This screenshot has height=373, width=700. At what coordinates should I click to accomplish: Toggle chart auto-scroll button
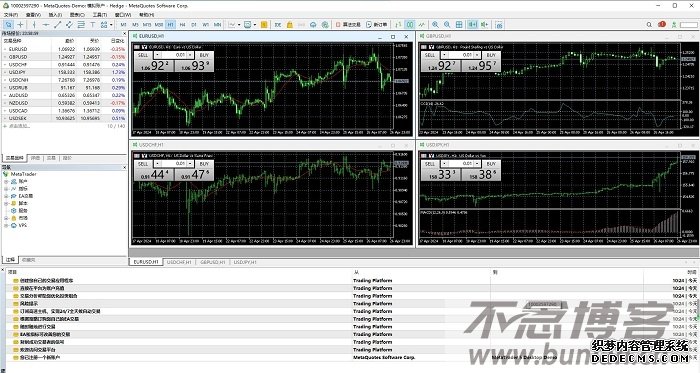[x=472, y=25]
